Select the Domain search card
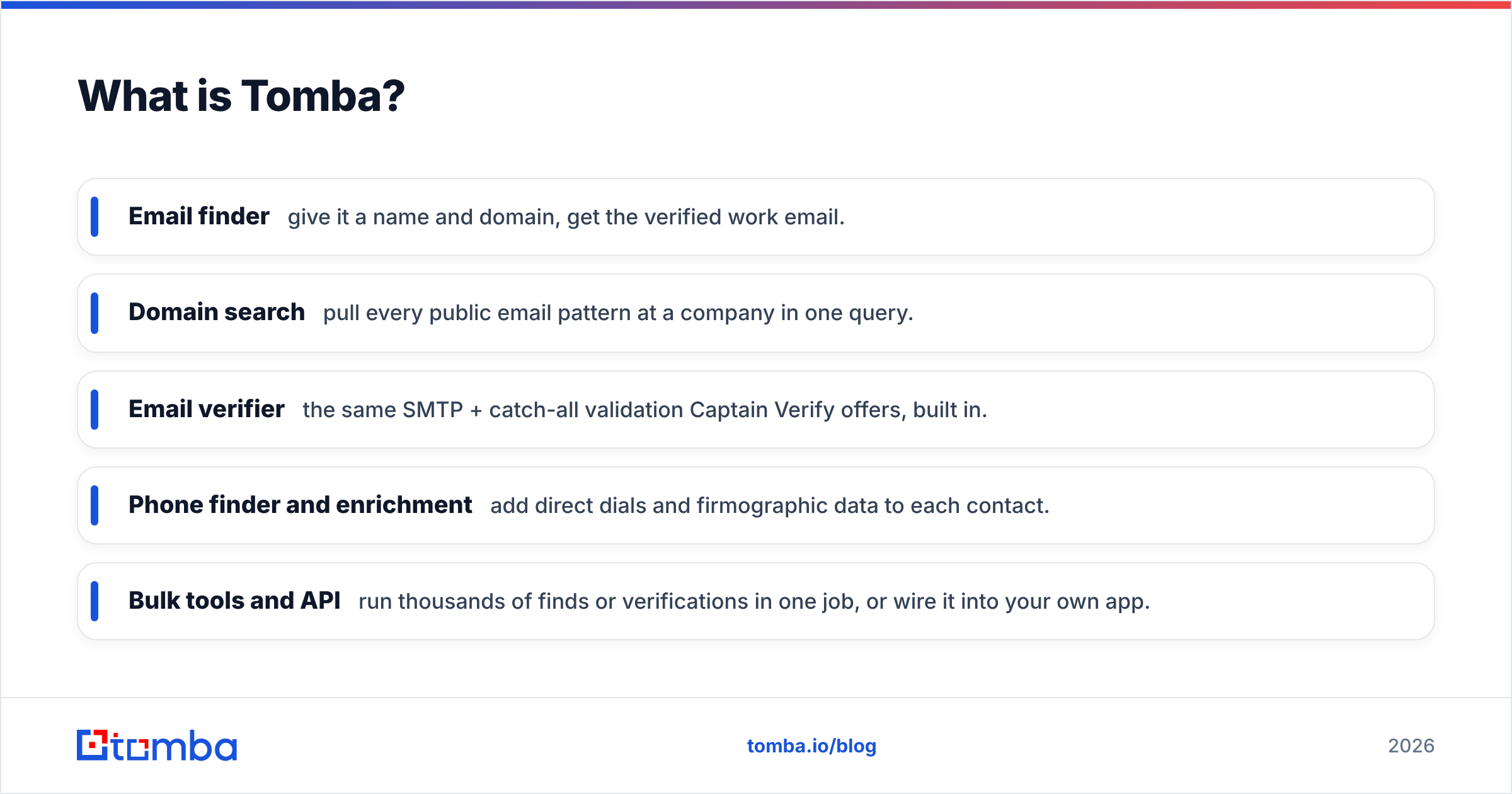Image resolution: width=1512 pixels, height=794 pixels. (x=756, y=313)
